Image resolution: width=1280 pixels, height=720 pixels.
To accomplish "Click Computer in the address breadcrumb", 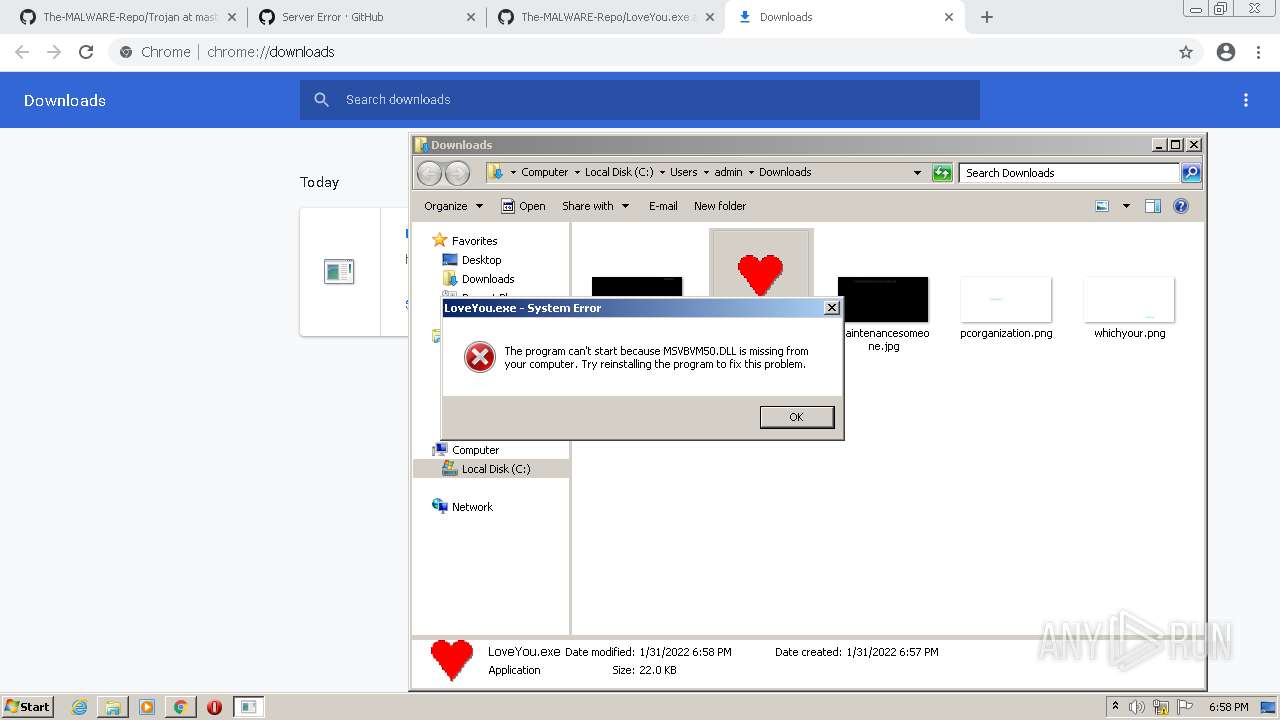I will pos(544,172).
